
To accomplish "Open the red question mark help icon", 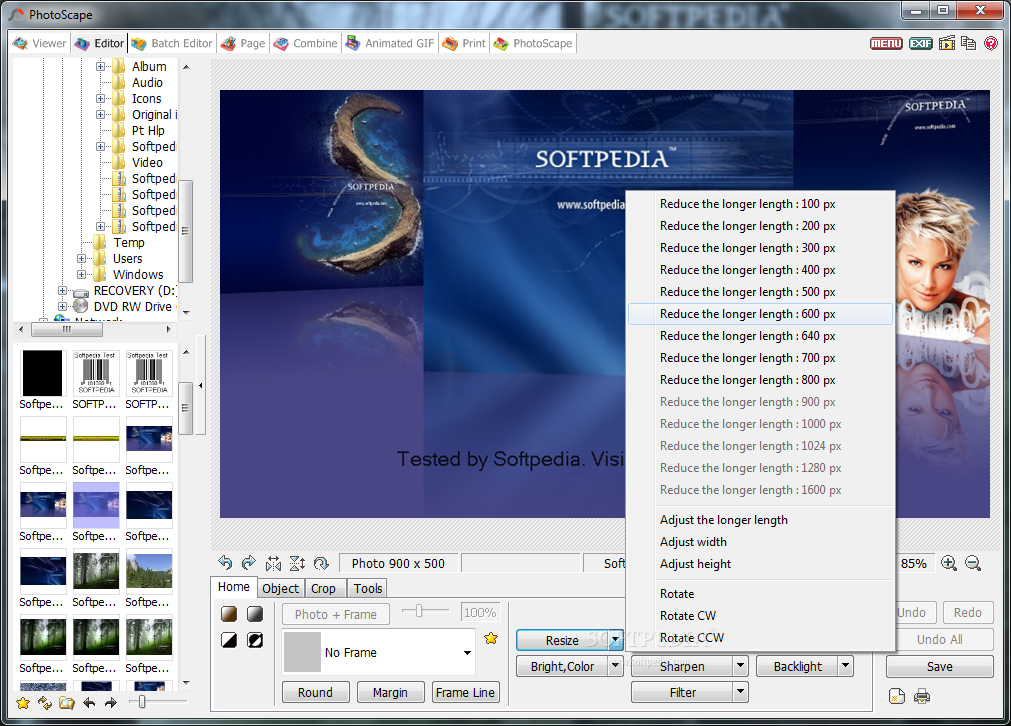I will (990, 43).
